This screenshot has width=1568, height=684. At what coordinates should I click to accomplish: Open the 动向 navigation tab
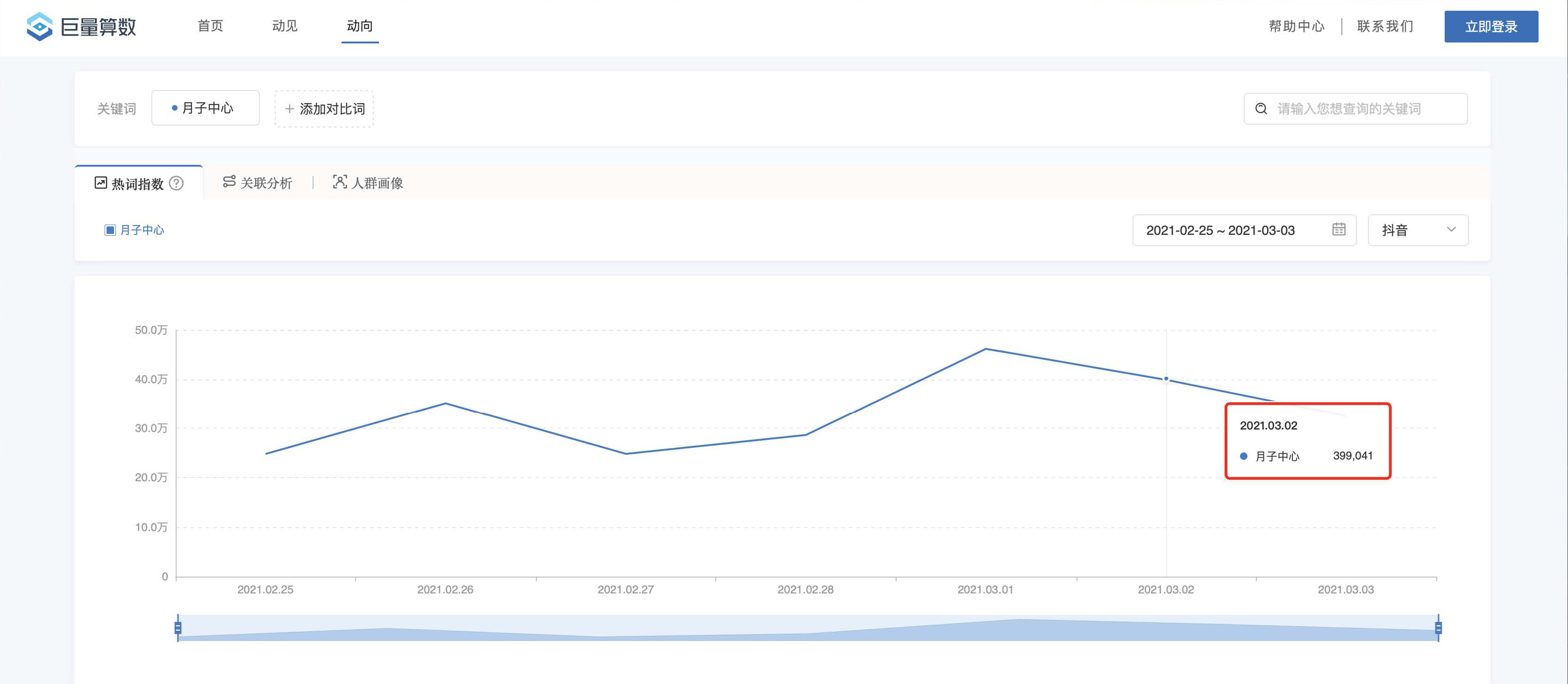tap(360, 26)
